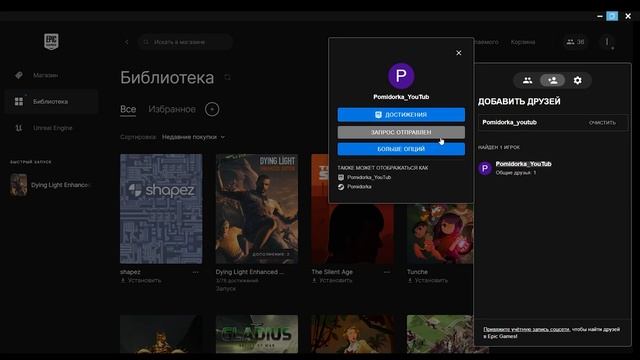Open options menu for shapez
This screenshot has height=360, width=640.
196,272
